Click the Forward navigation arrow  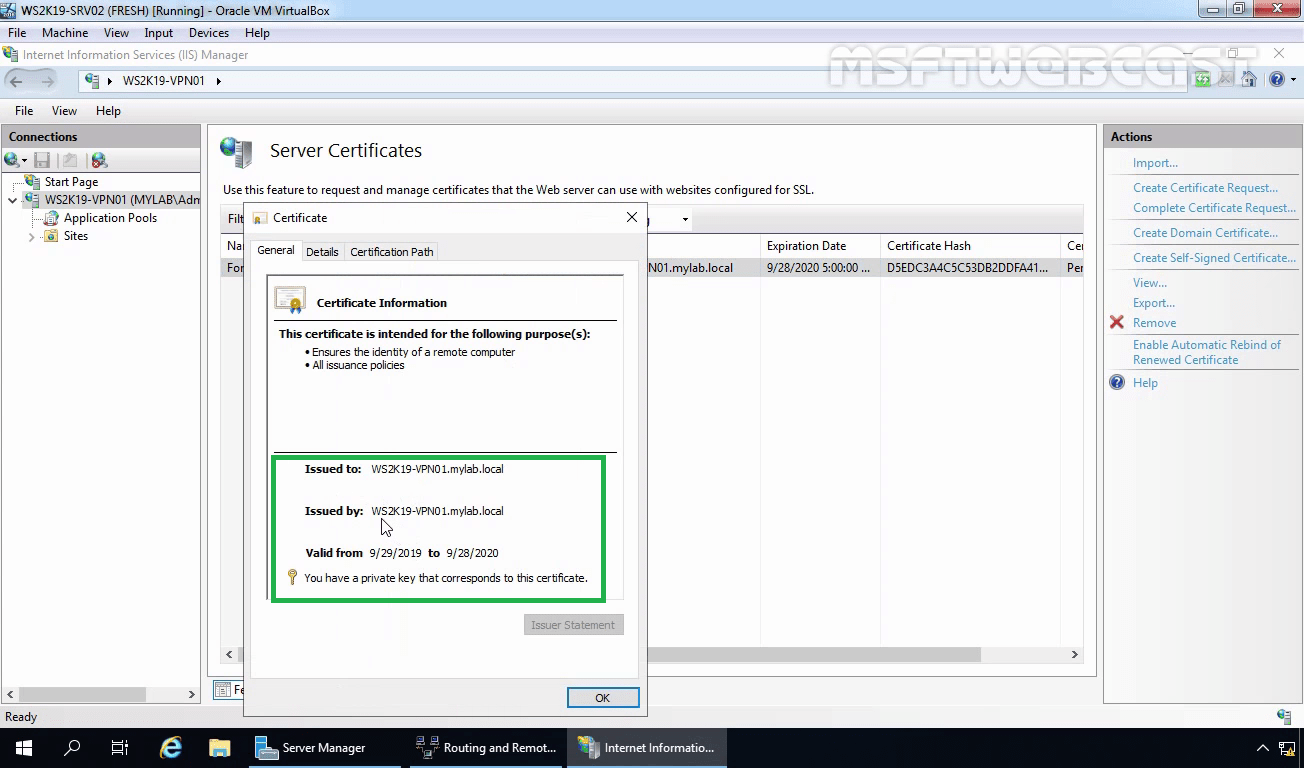(x=46, y=81)
